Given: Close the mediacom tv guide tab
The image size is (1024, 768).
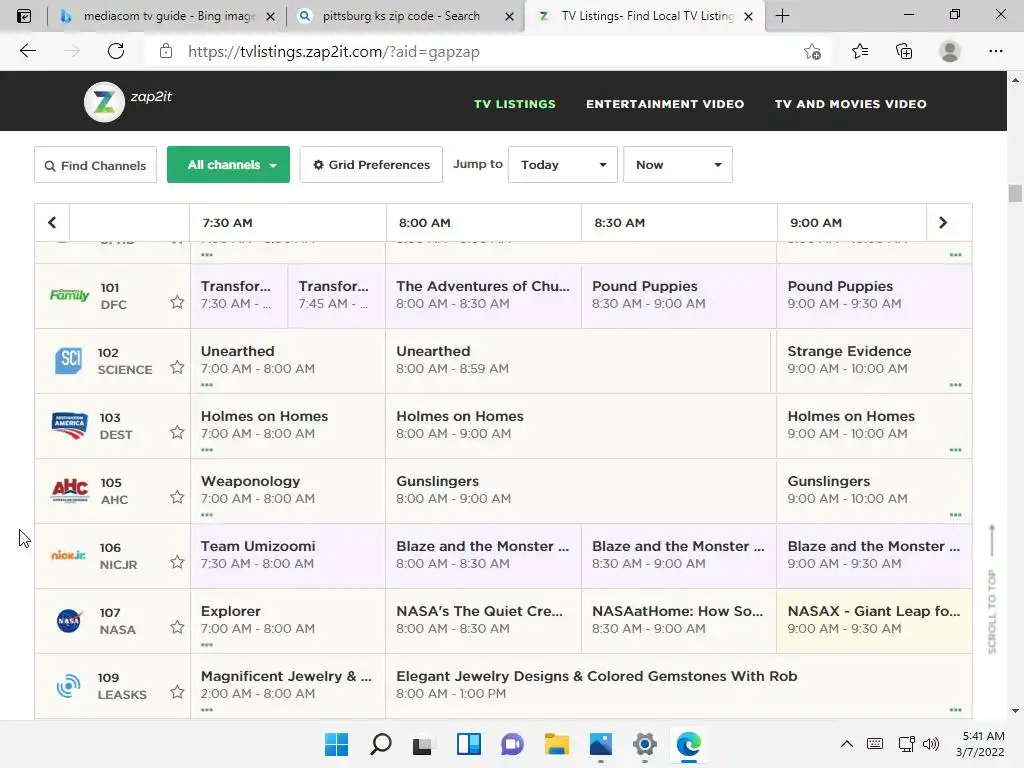Looking at the screenshot, I should pyautogui.click(x=270, y=16).
